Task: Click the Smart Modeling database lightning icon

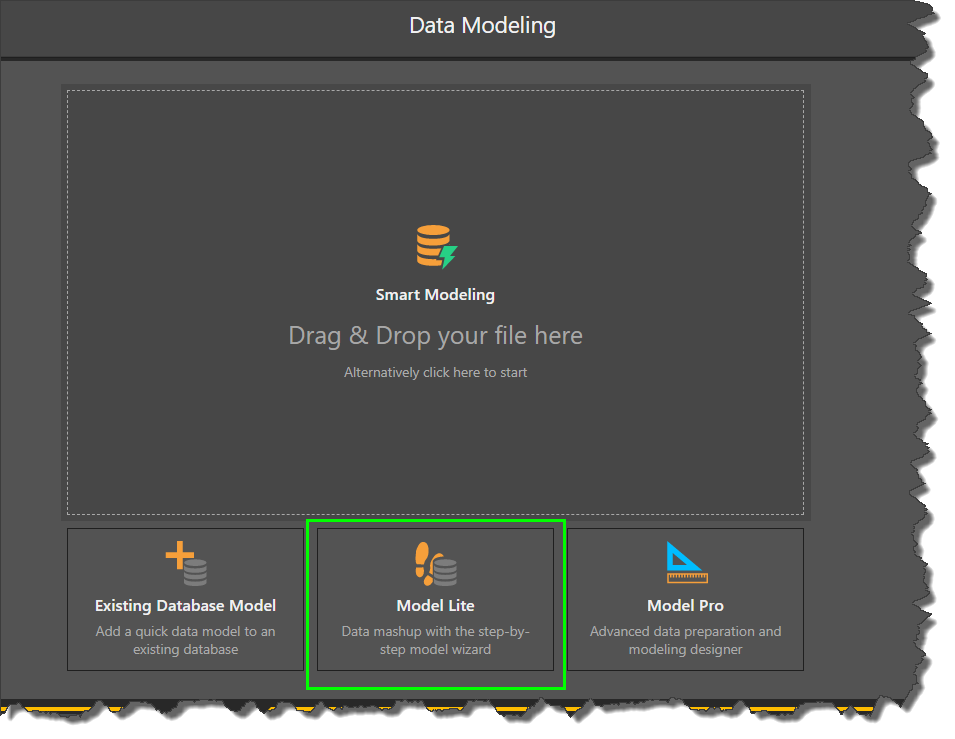Action: [x=434, y=246]
